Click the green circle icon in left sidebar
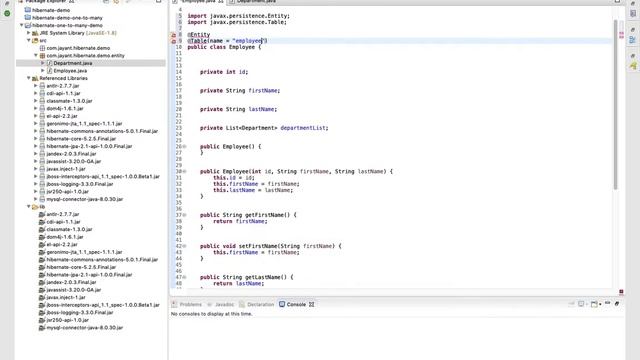The height and width of the screenshot is (360, 640). pos(7,13)
